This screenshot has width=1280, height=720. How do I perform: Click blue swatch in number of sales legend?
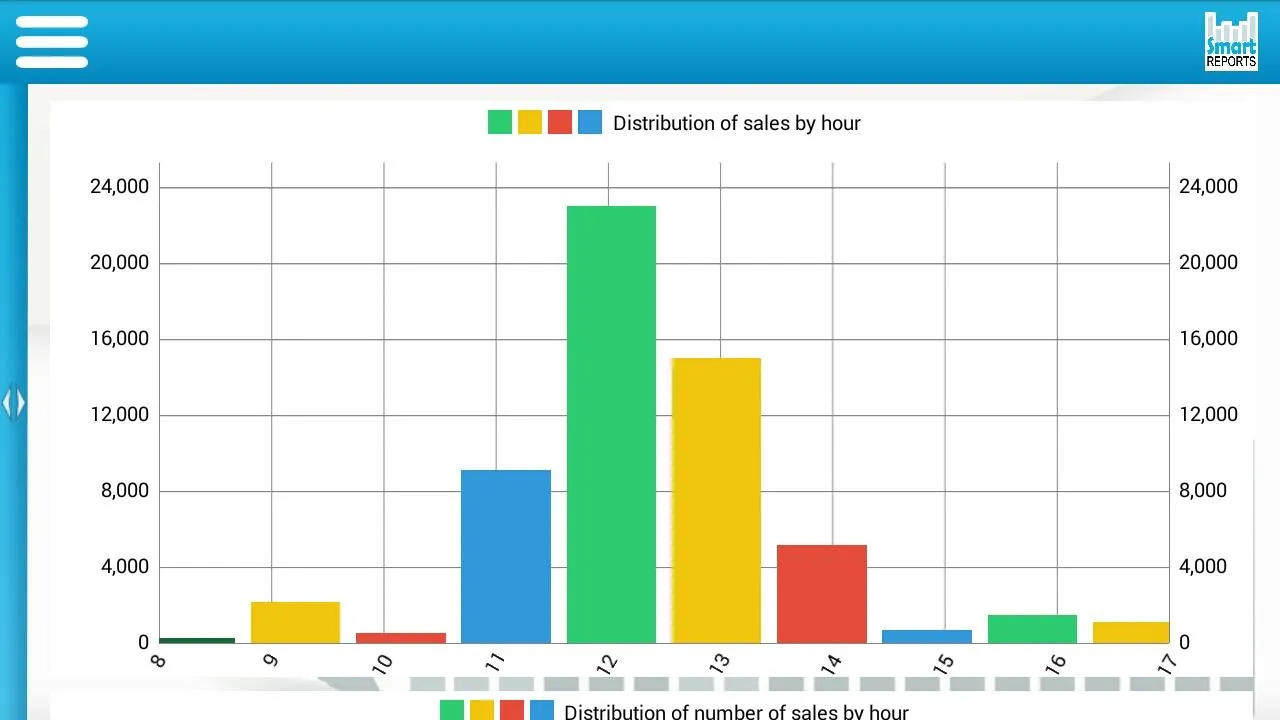pyautogui.click(x=542, y=711)
